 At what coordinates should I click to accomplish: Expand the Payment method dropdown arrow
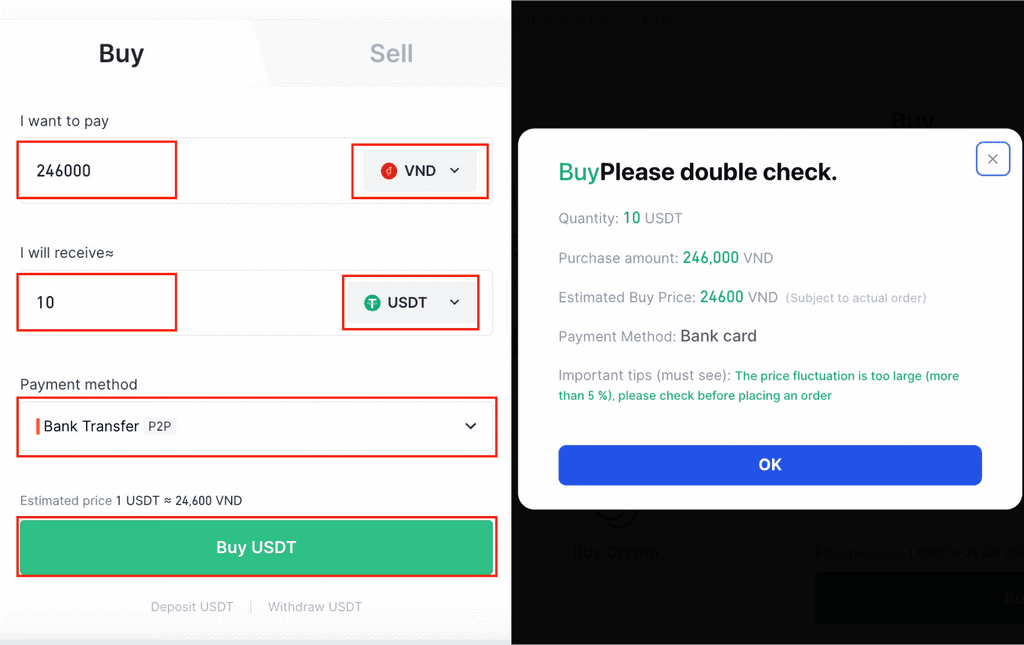pos(471,427)
